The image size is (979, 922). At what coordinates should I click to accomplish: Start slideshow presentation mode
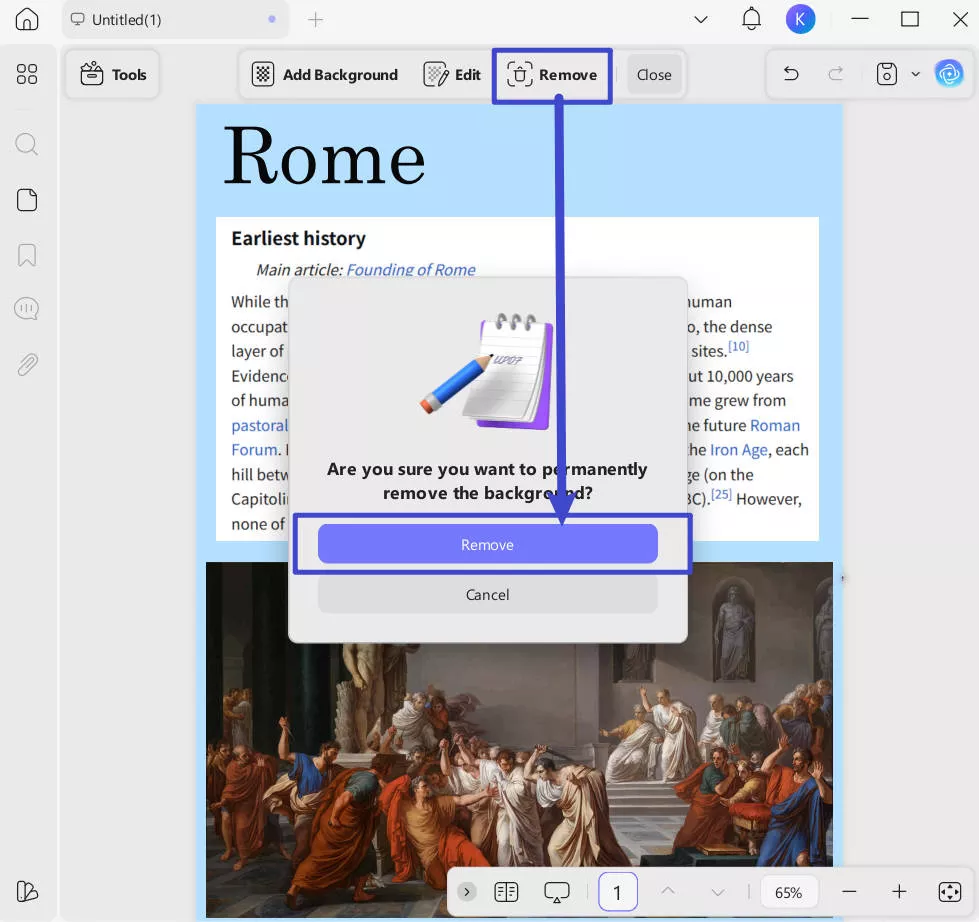click(556, 891)
